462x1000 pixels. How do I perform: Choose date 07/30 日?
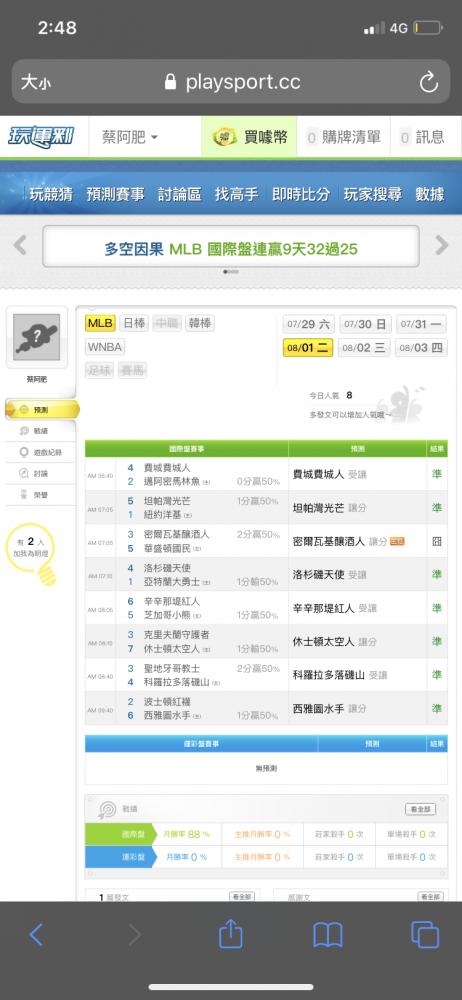pos(365,324)
